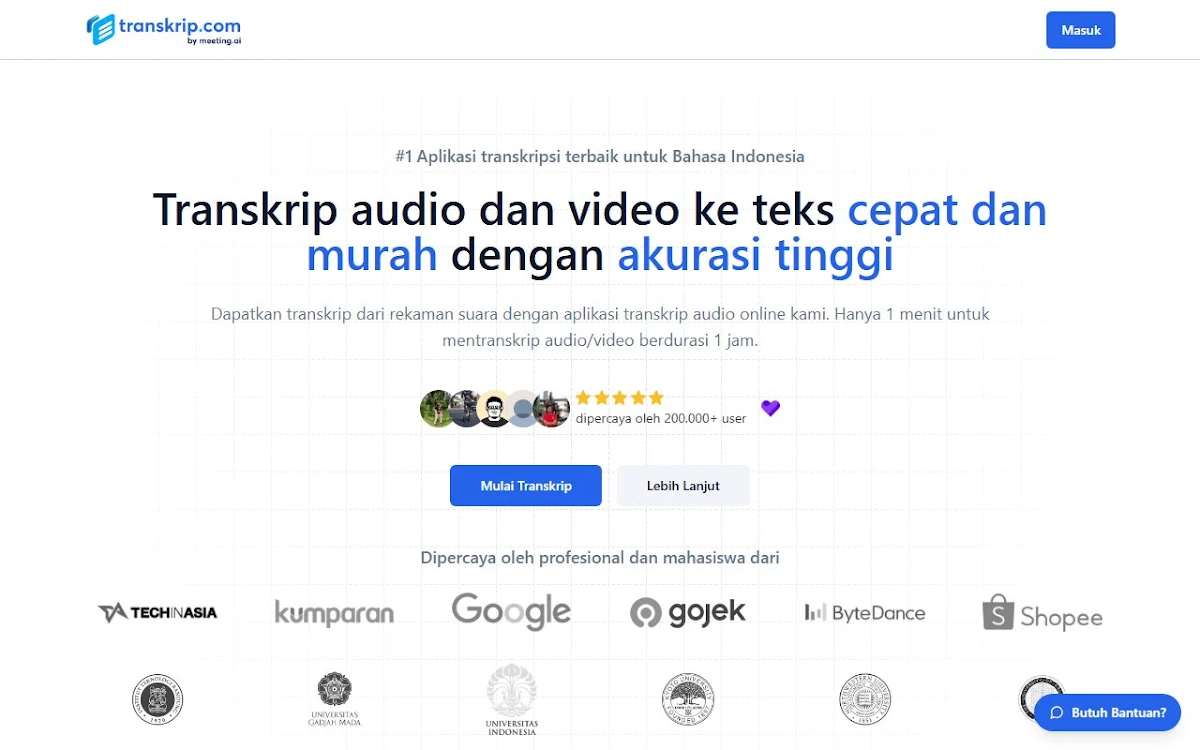Click "Dipercaya oleh profesional dan mahasiswa dari" heading
The height and width of the screenshot is (750, 1200).
pyautogui.click(x=600, y=558)
